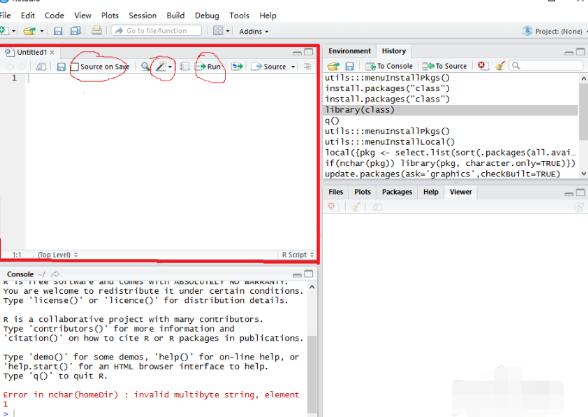588x417 pixels.
Task: Open the Session menu
Action: (142, 15)
